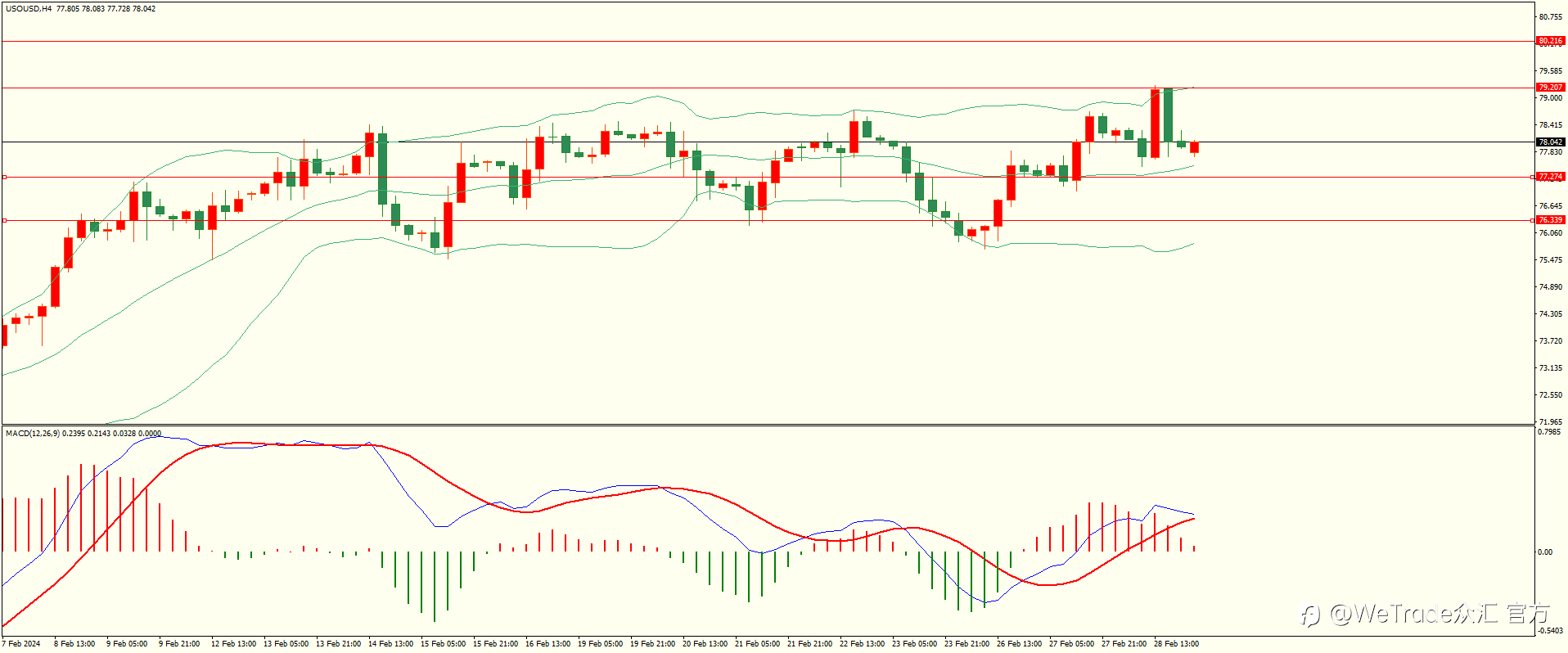Click the 8 Feb 13:00 time label

[74, 644]
